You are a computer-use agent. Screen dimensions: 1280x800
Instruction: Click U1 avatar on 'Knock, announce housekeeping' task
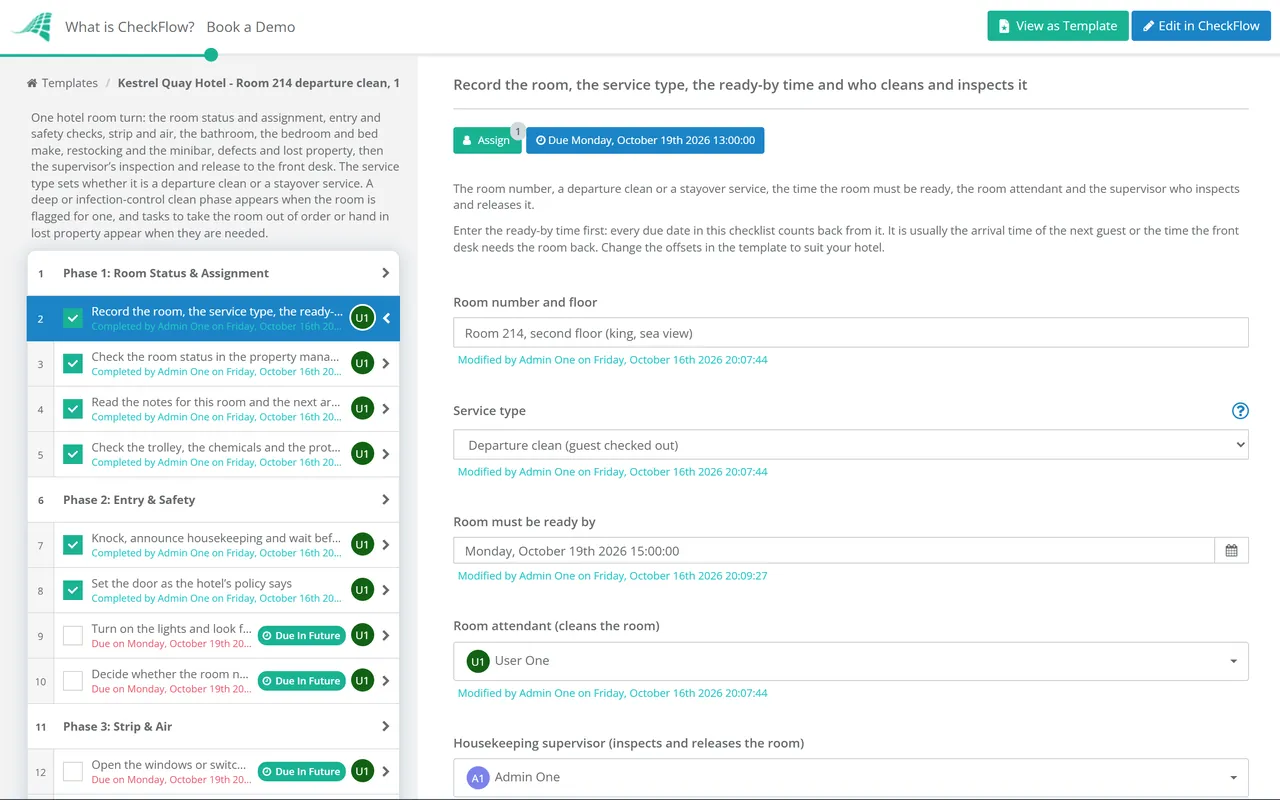(362, 545)
